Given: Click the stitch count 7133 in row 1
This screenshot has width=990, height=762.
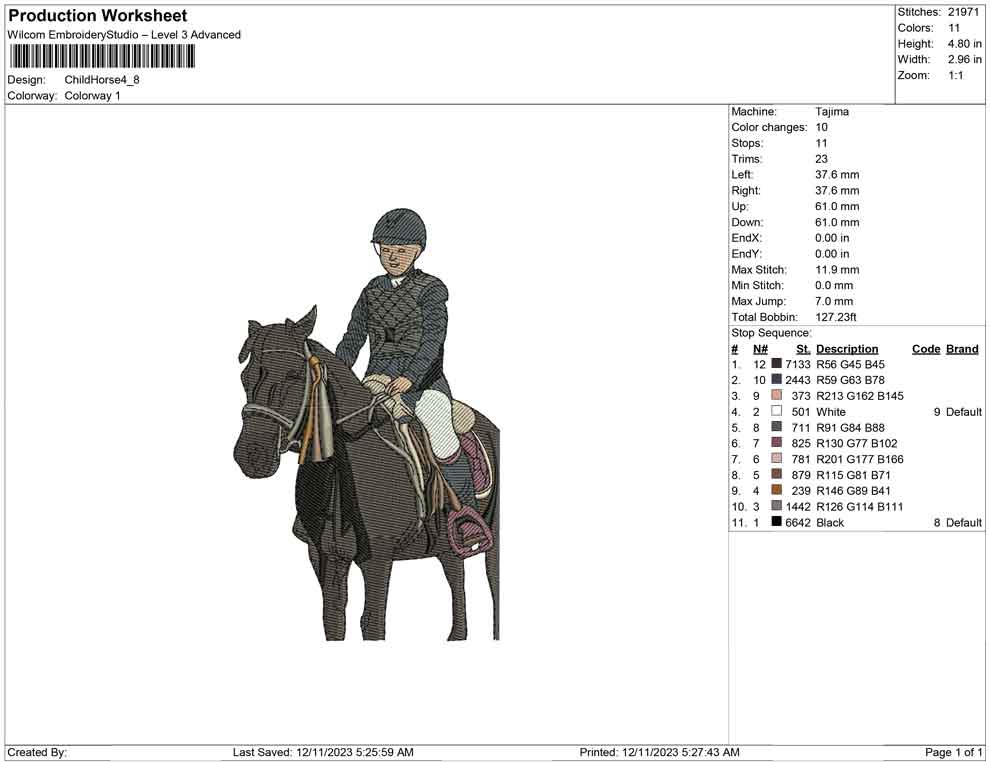Looking at the screenshot, I should pos(797,364).
